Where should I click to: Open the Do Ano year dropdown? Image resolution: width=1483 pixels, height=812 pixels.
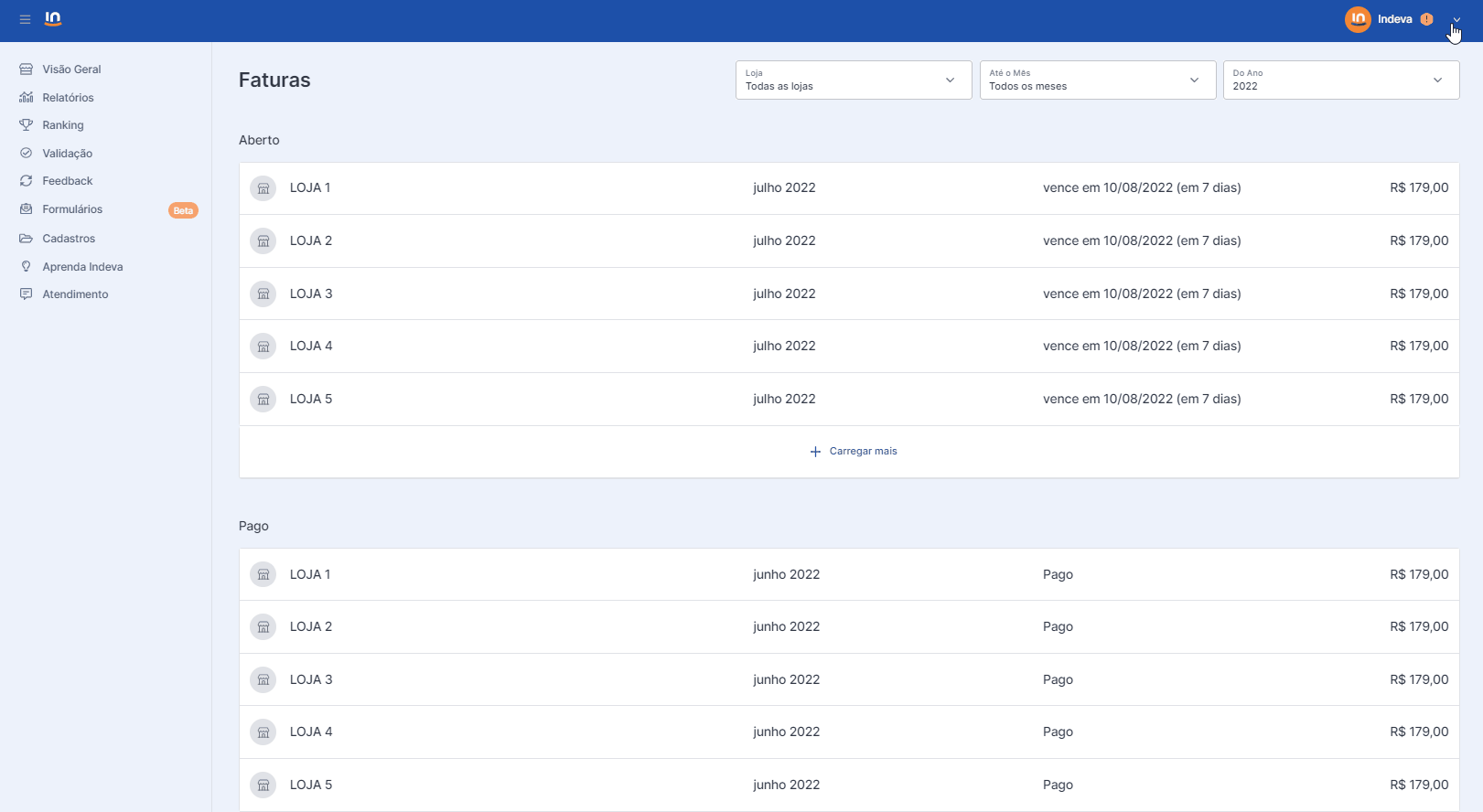point(1340,80)
